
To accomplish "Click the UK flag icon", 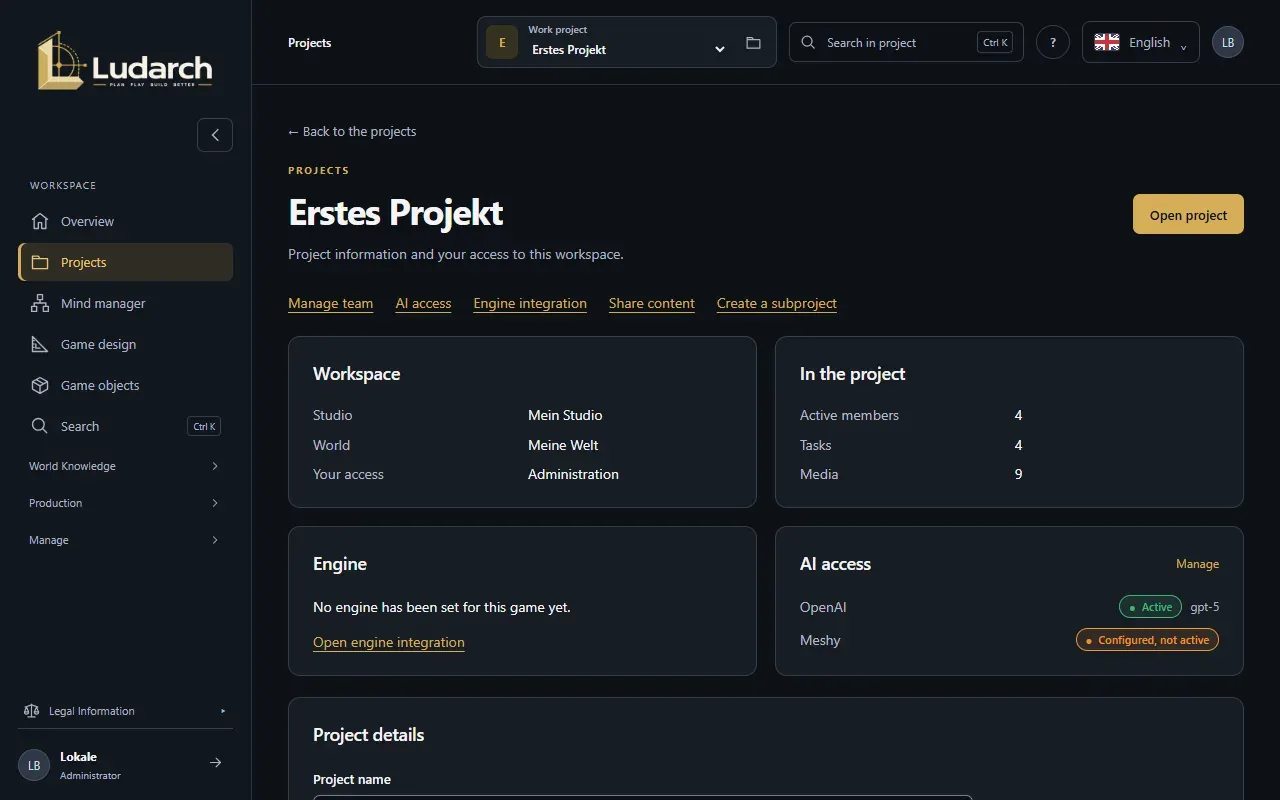I will pos(1107,42).
